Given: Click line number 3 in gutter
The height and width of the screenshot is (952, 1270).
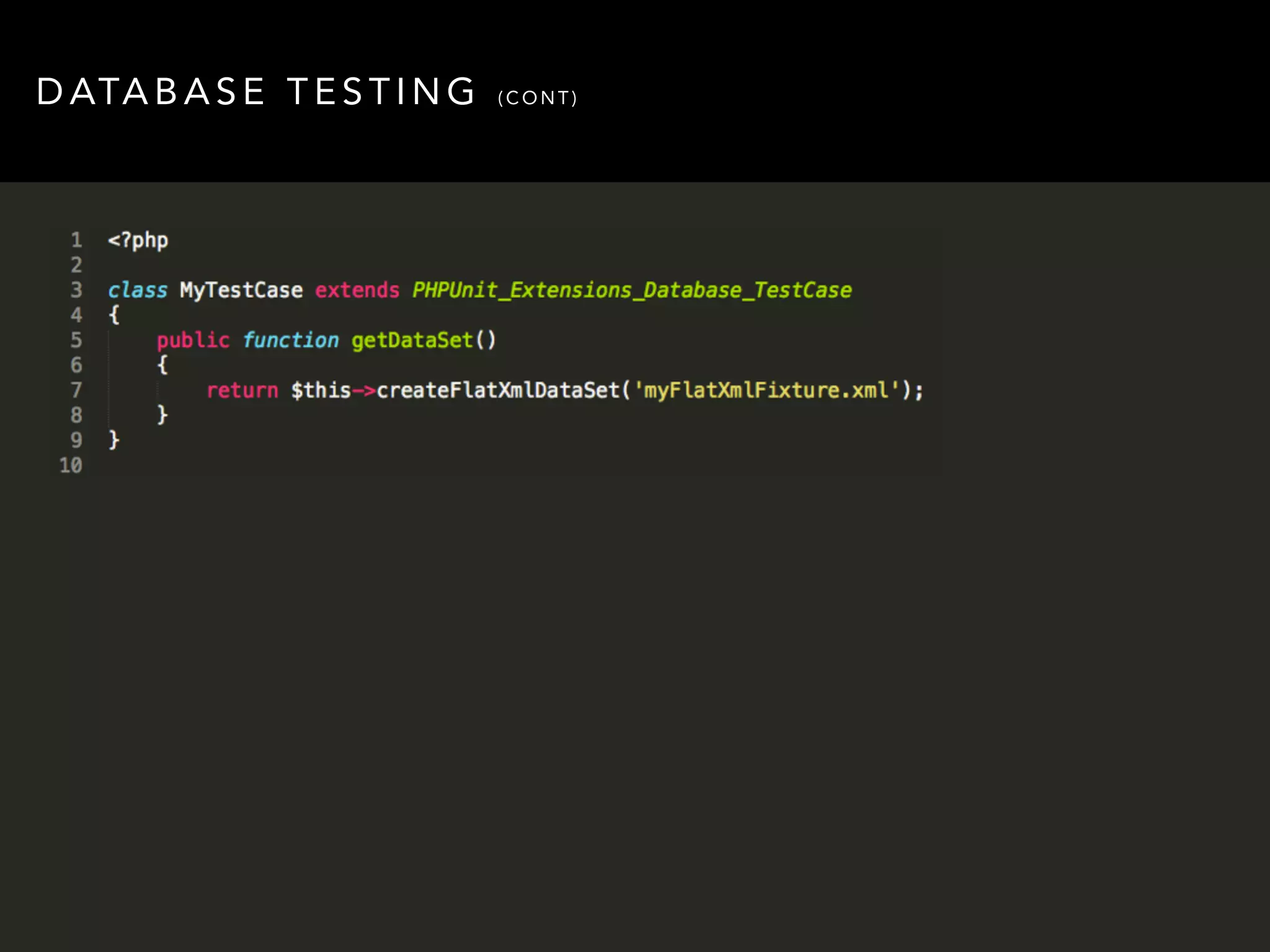Looking at the screenshot, I should [x=76, y=290].
